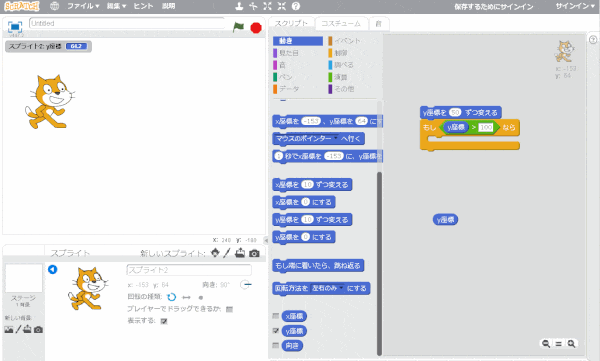Click the block help question icon
This screenshot has height=361, width=600.
(x=296, y=6)
